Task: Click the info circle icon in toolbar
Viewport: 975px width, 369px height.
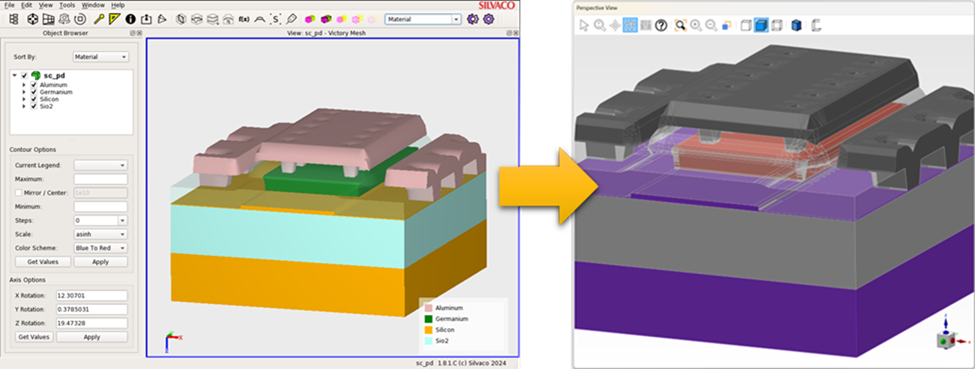Action: 130,19
